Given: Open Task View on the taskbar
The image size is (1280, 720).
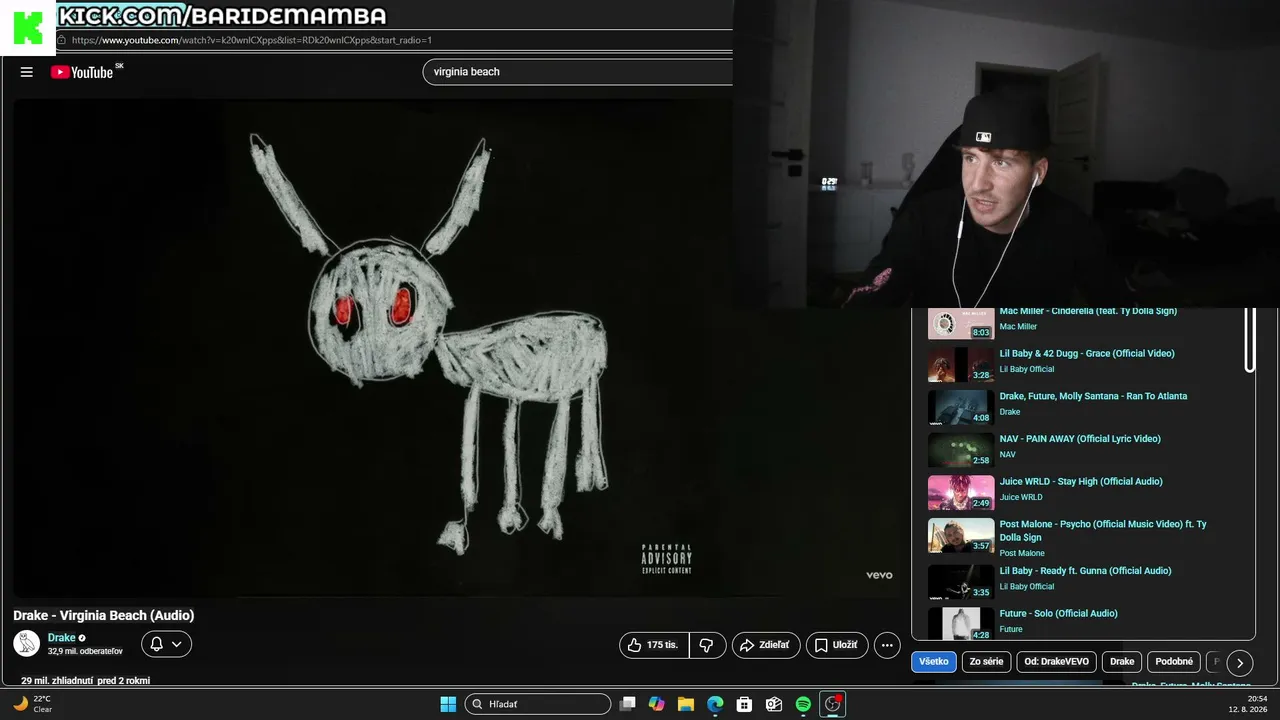Looking at the screenshot, I should point(628,704).
